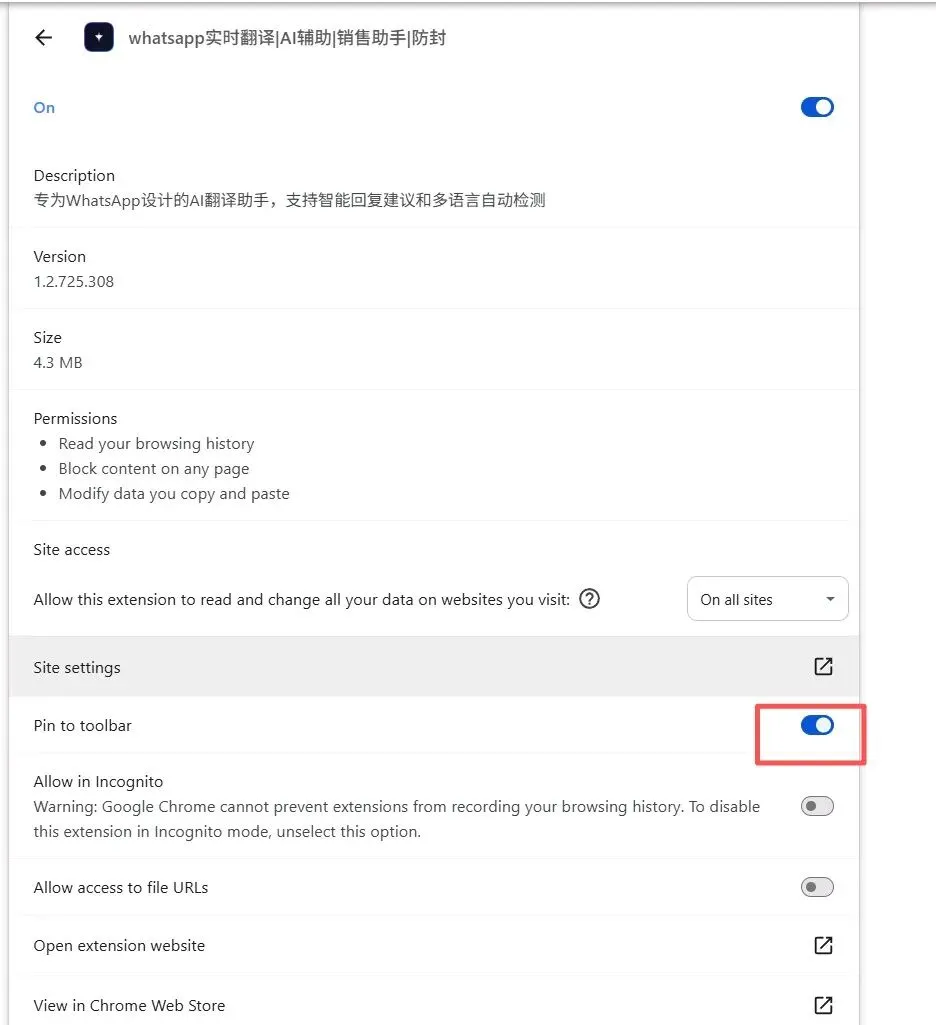The height and width of the screenshot is (1025, 936).
Task: Click the Incognito warning text
Action: [397, 819]
